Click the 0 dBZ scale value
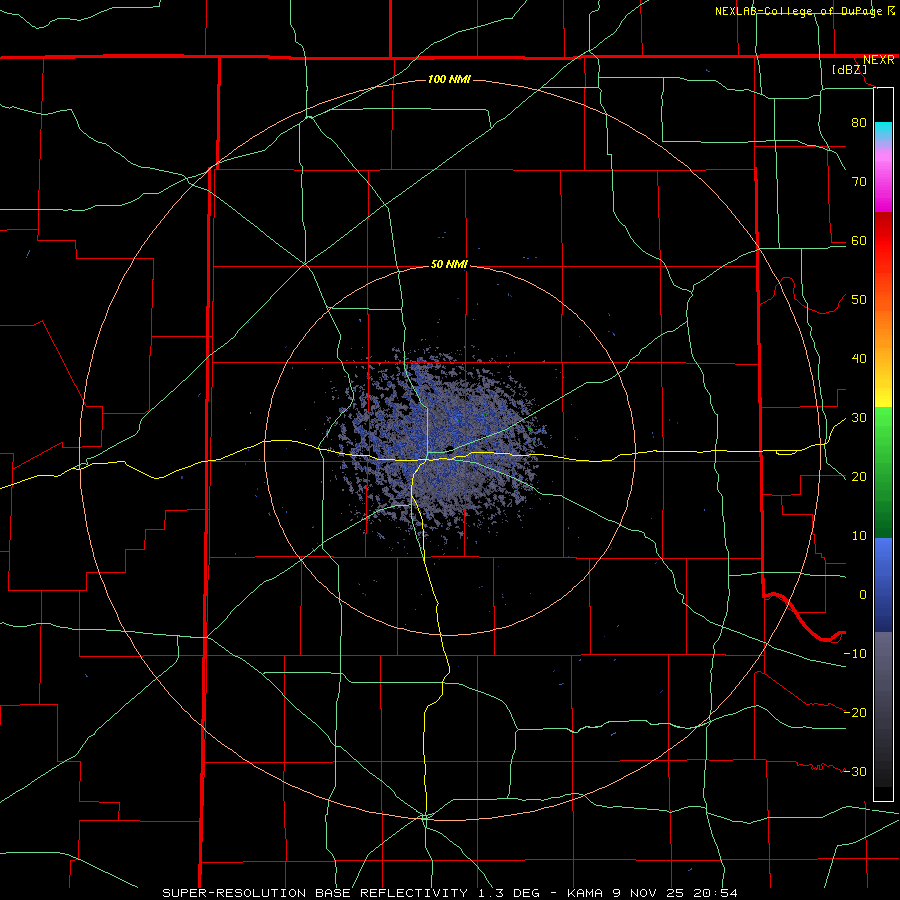 click(x=863, y=595)
